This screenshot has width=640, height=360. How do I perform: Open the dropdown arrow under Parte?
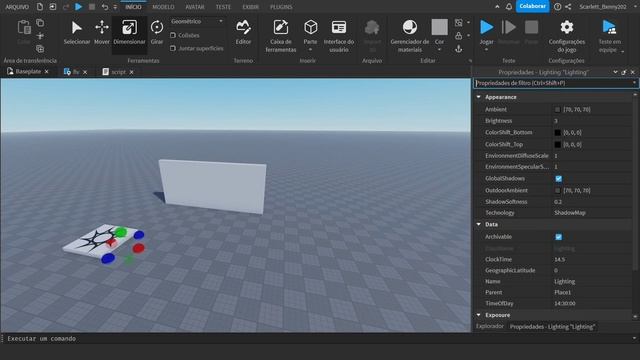pyautogui.click(x=311, y=50)
